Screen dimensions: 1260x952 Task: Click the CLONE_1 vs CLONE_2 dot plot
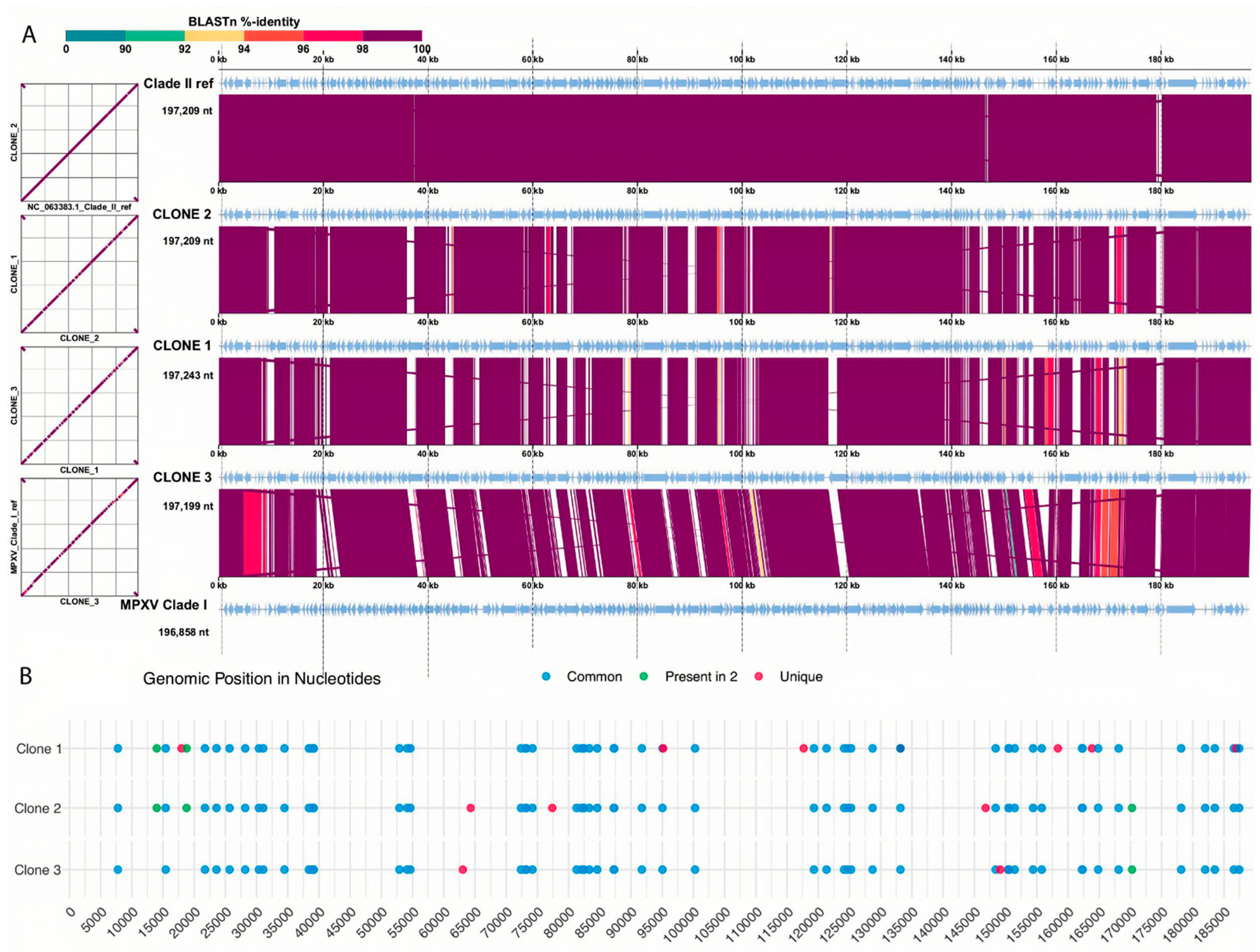point(79,273)
